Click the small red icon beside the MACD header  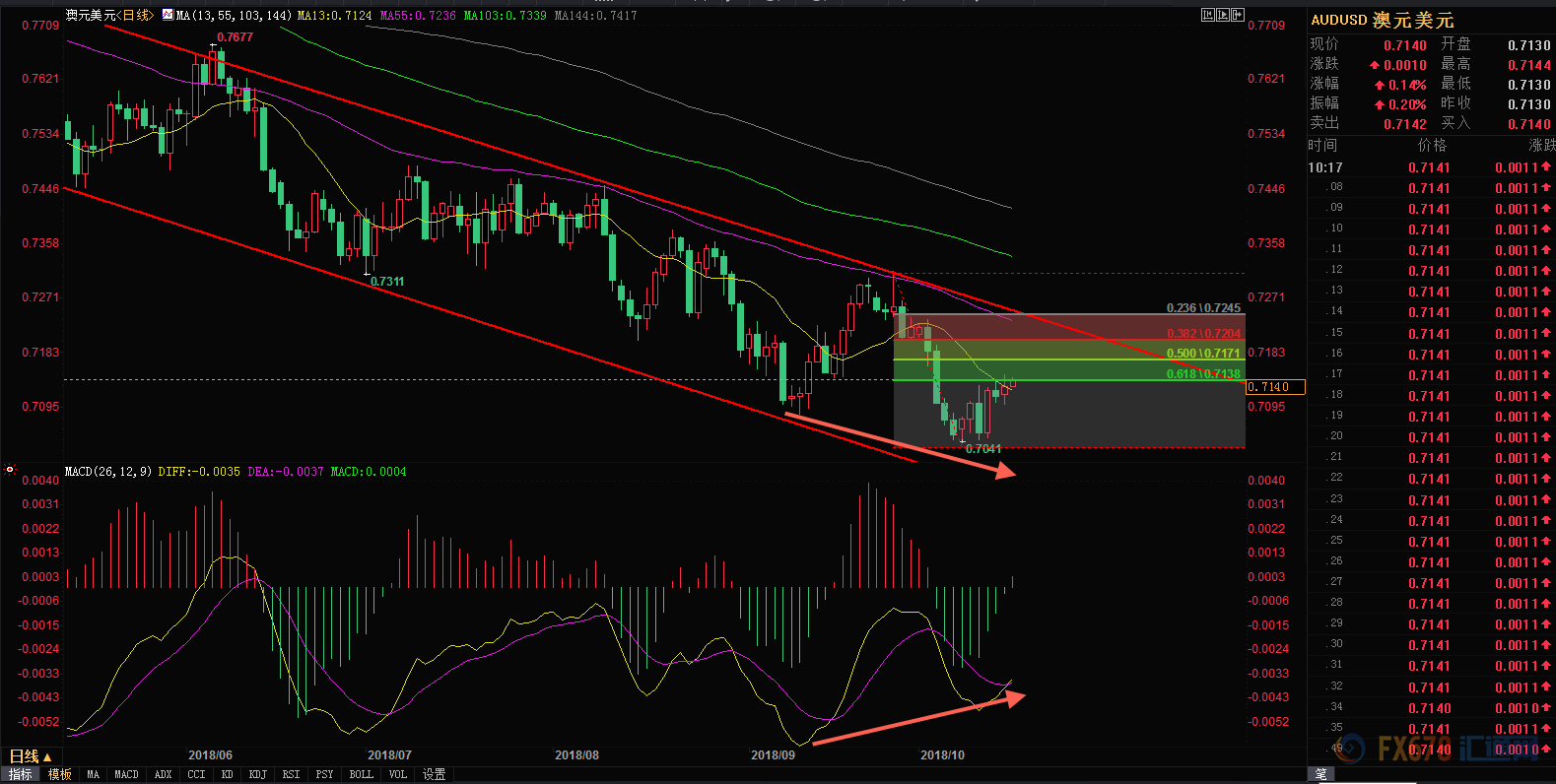(x=10, y=470)
